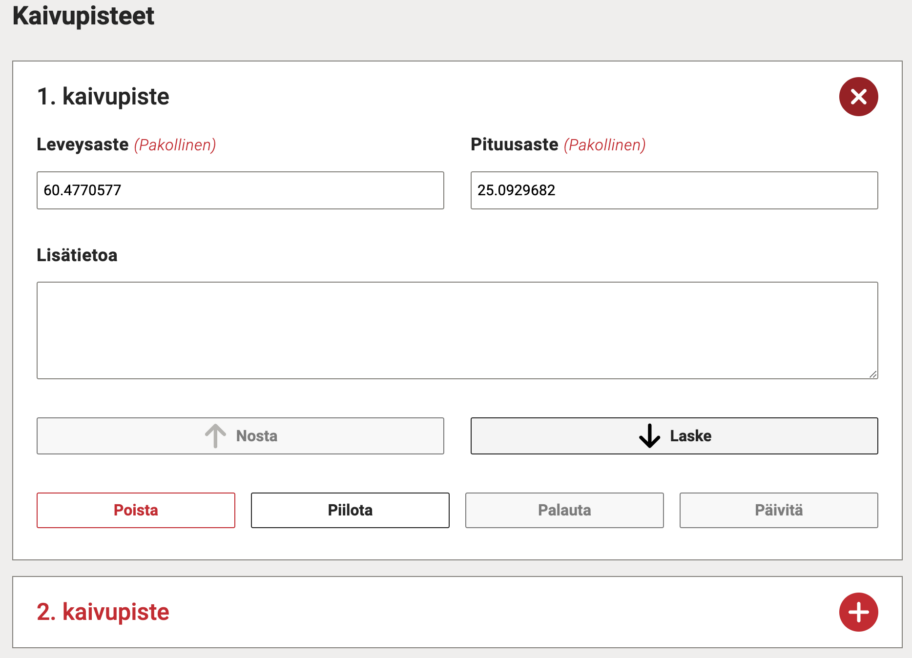
Task: Expand 2. kaivupiste with the plus icon
Action: pos(858,612)
